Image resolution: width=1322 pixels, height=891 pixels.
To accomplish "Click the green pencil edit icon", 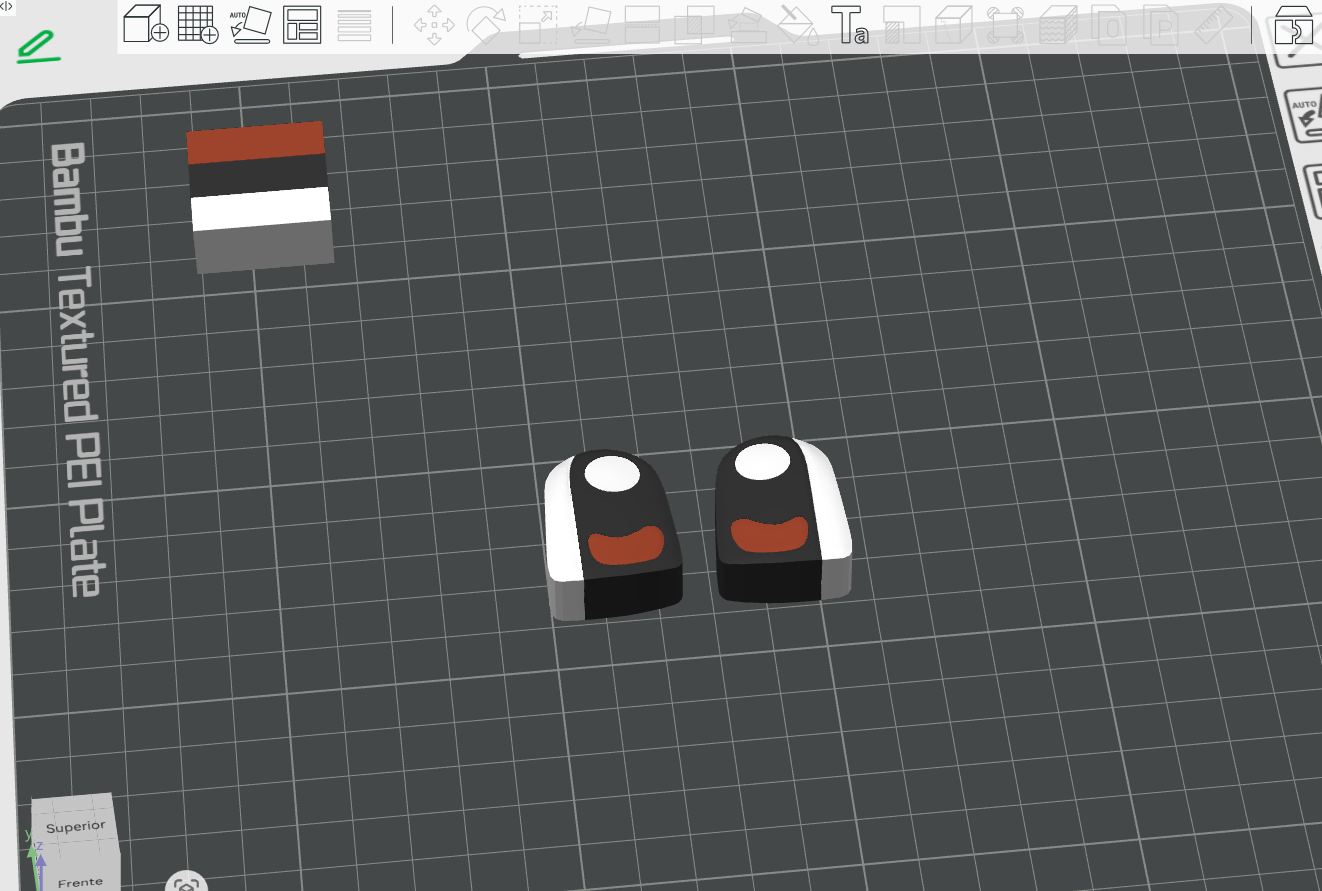I will pyautogui.click(x=38, y=46).
